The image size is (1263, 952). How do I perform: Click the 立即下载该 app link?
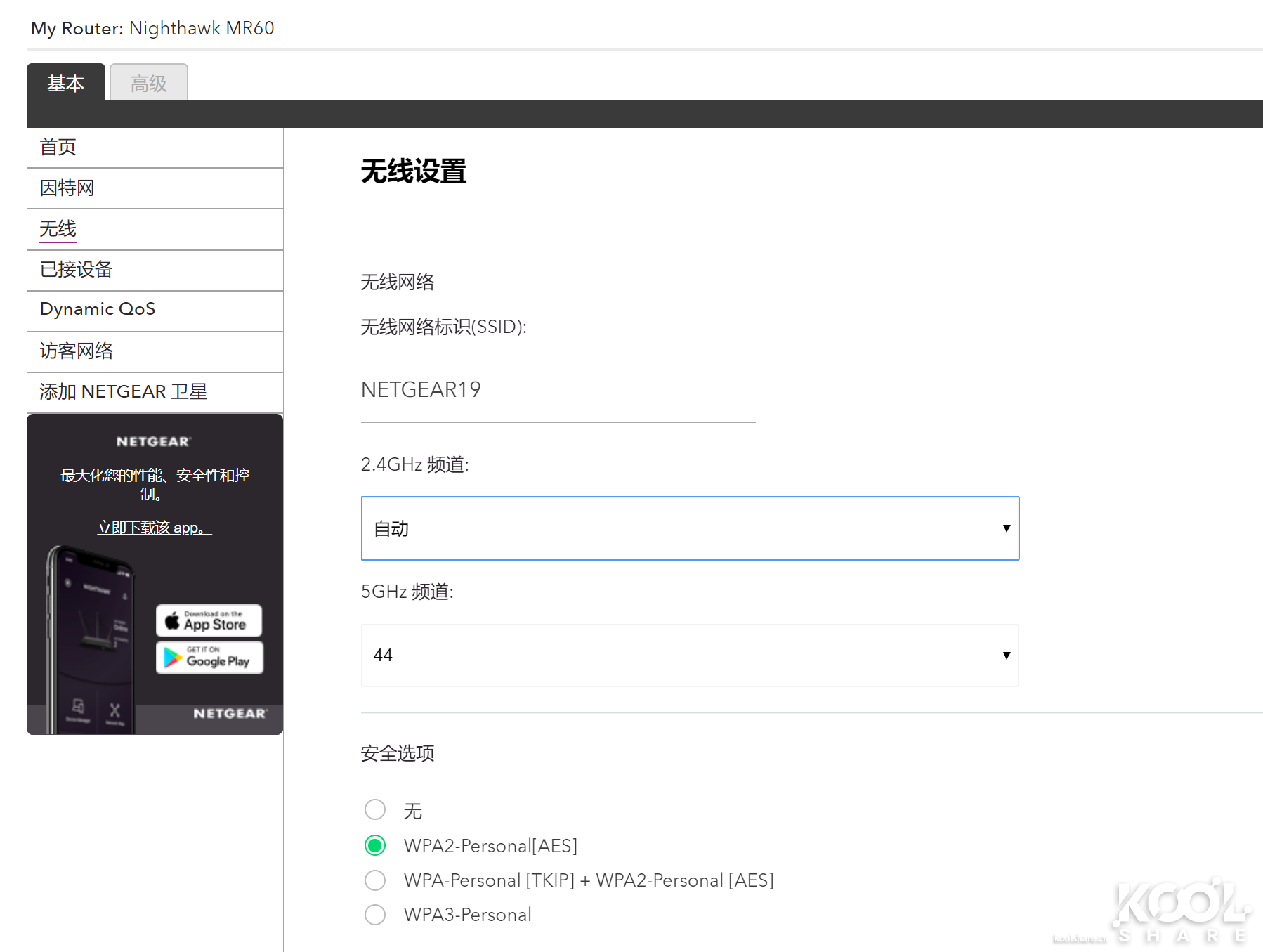(x=155, y=528)
